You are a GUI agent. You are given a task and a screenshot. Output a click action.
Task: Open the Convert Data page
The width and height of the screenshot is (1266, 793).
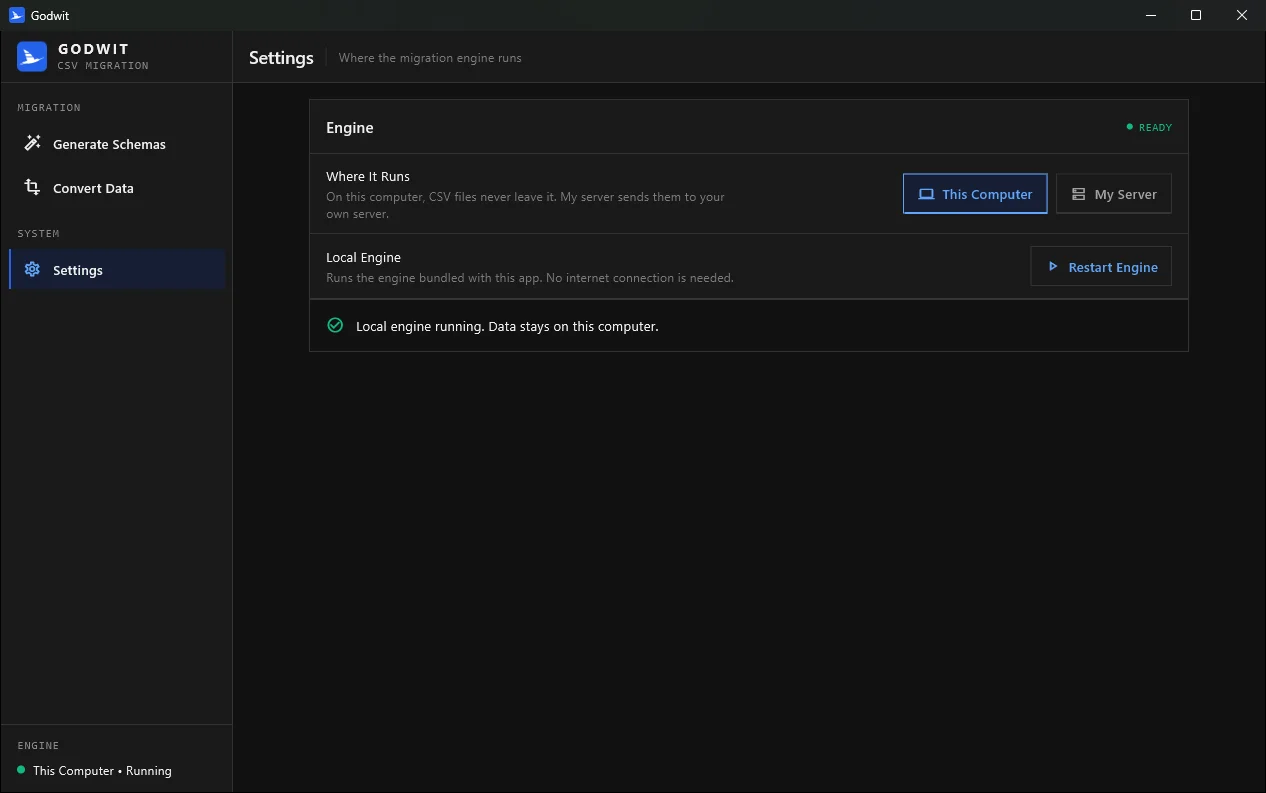tap(117, 188)
